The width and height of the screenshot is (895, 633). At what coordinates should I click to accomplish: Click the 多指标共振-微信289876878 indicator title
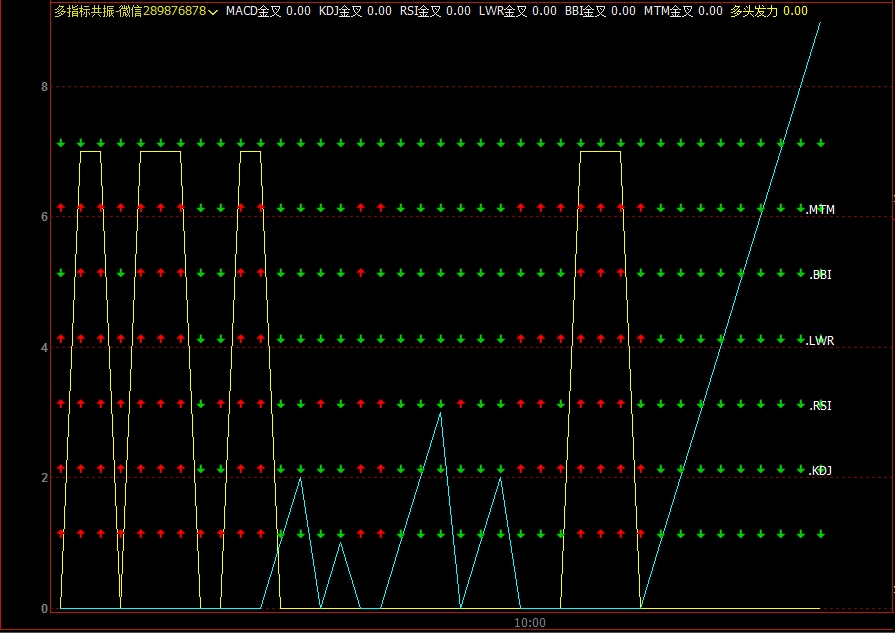tap(130, 11)
